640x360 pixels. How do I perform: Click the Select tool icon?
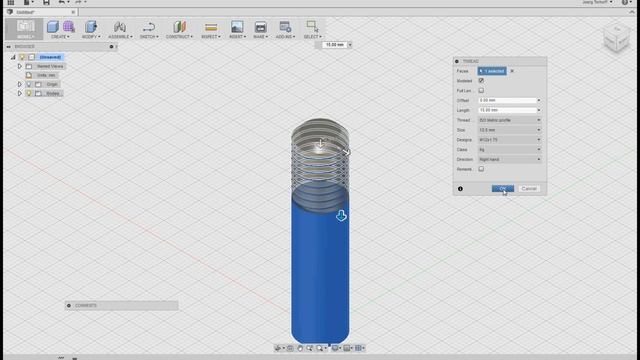pyautogui.click(x=312, y=27)
